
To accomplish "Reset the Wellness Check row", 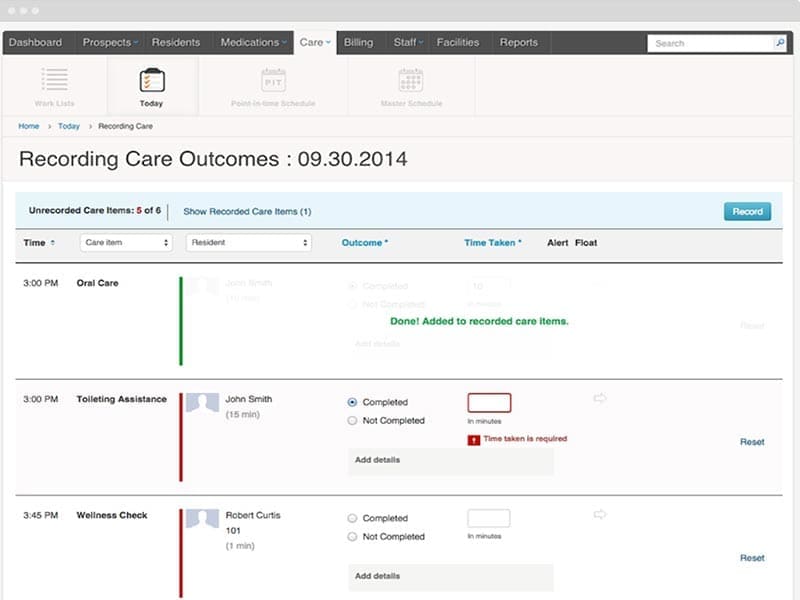I will tap(752, 558).
